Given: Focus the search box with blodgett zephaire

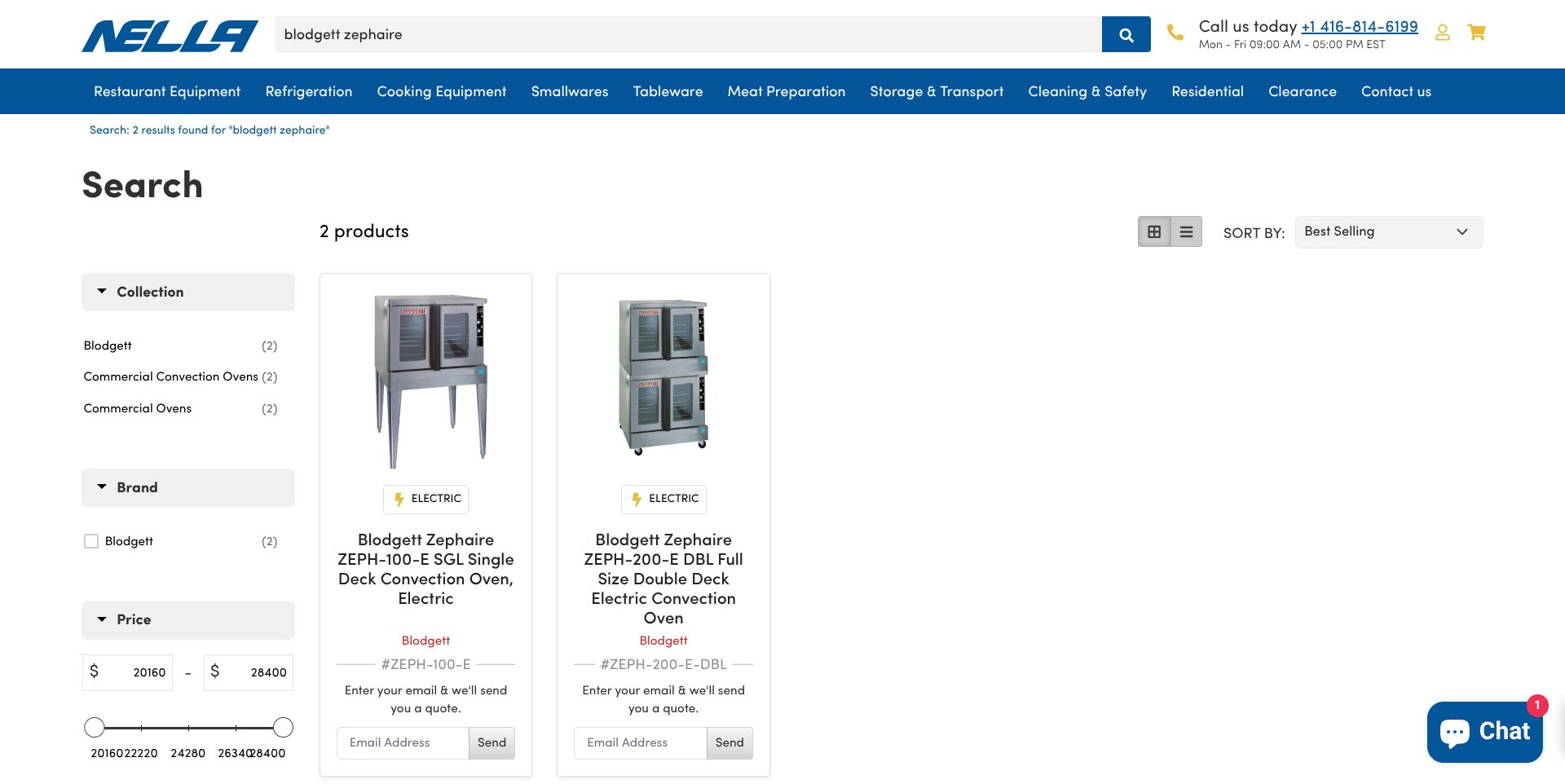Looking at the screenshot, I should [x=689, y=34].
